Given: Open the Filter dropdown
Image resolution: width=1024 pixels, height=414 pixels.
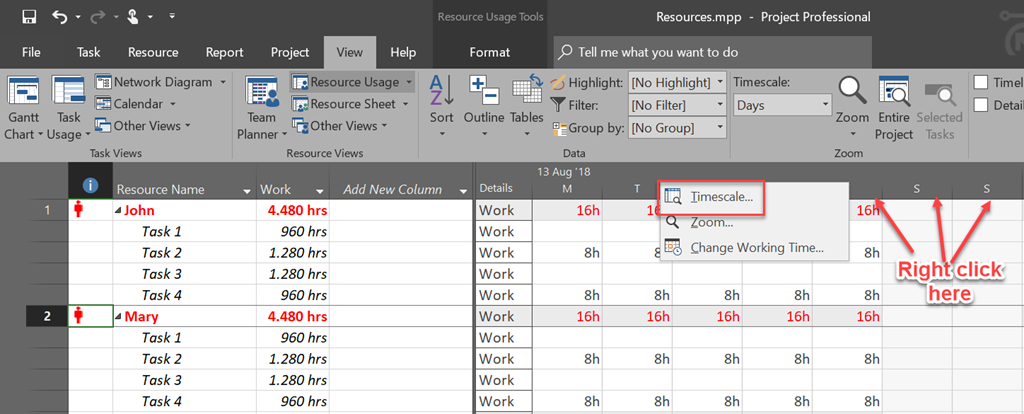Looking at the screenshot, I should point(676,105).
